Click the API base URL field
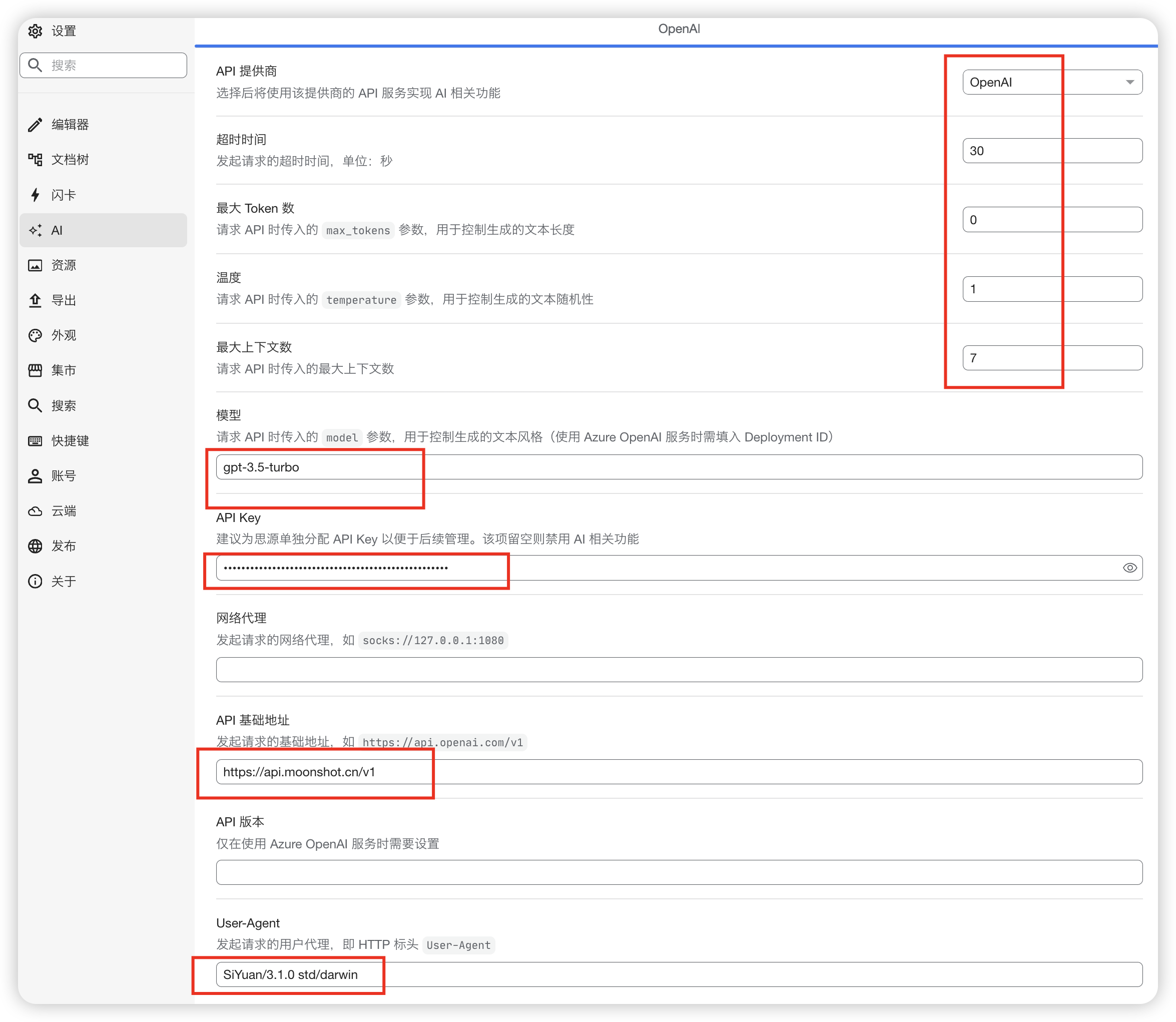 click(x=679, y=772)
